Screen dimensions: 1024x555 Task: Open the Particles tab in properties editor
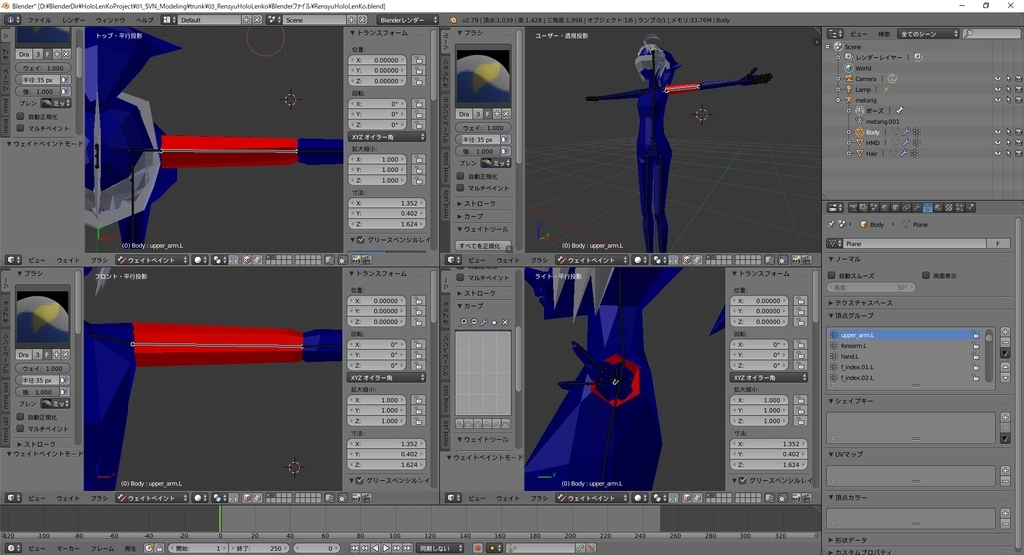click(x=959, y=208)
